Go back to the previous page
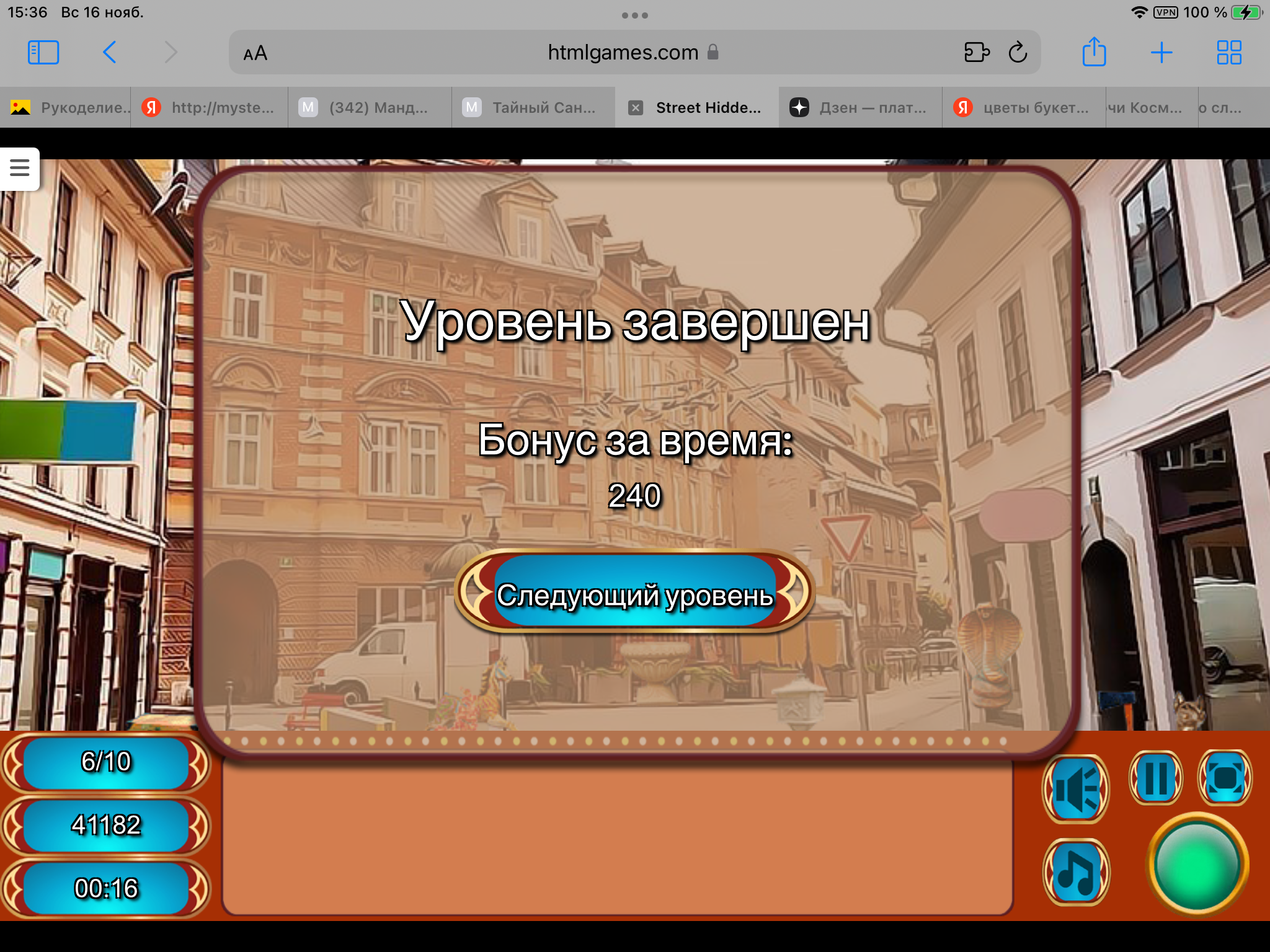The width and height of the screenshot is (1270, 952). pyautogui.click(x=110, y=53)
